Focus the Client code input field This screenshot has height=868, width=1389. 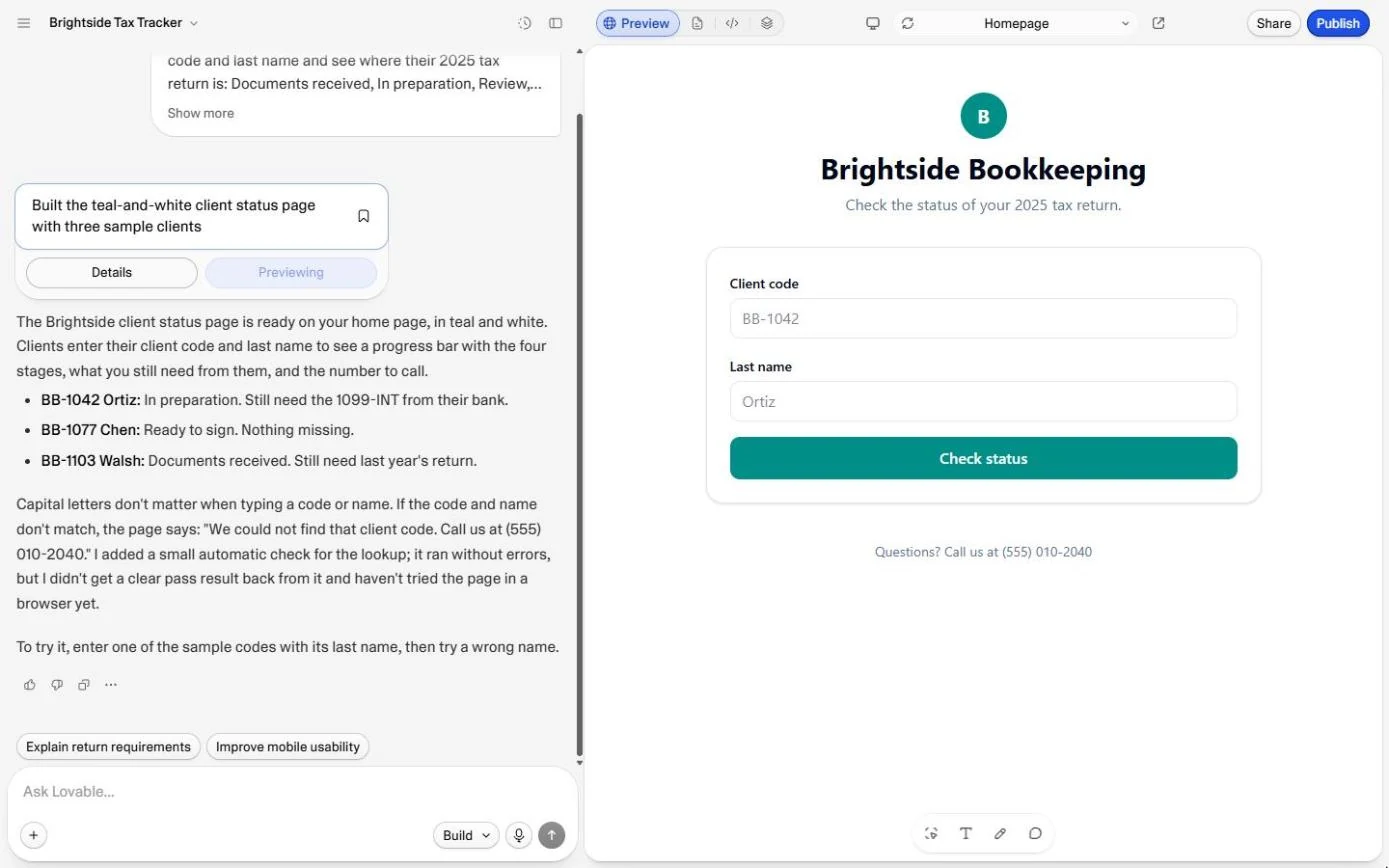983,318
